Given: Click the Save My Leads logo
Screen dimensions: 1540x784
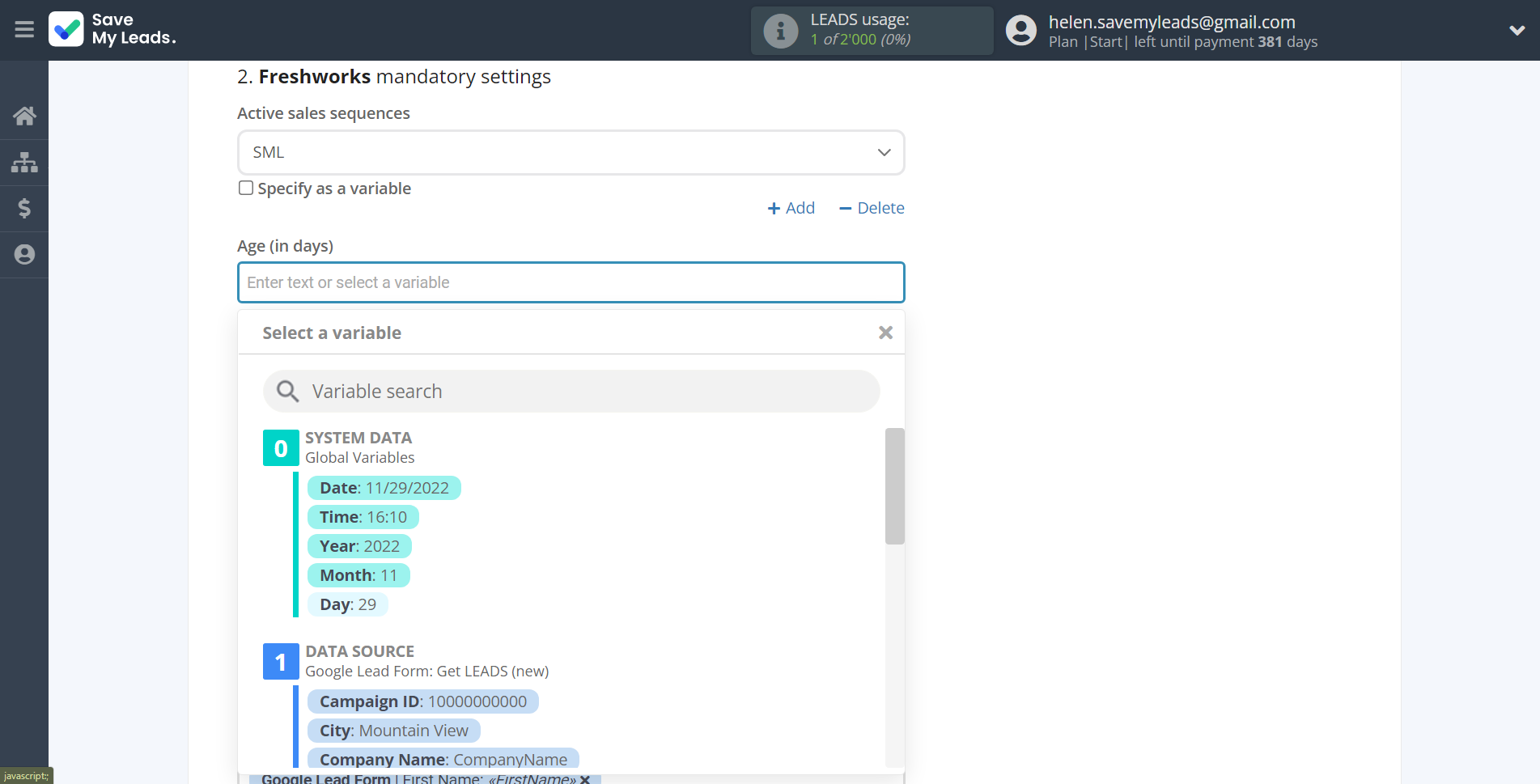Looking at the screenshot, I should pos(112,29).
